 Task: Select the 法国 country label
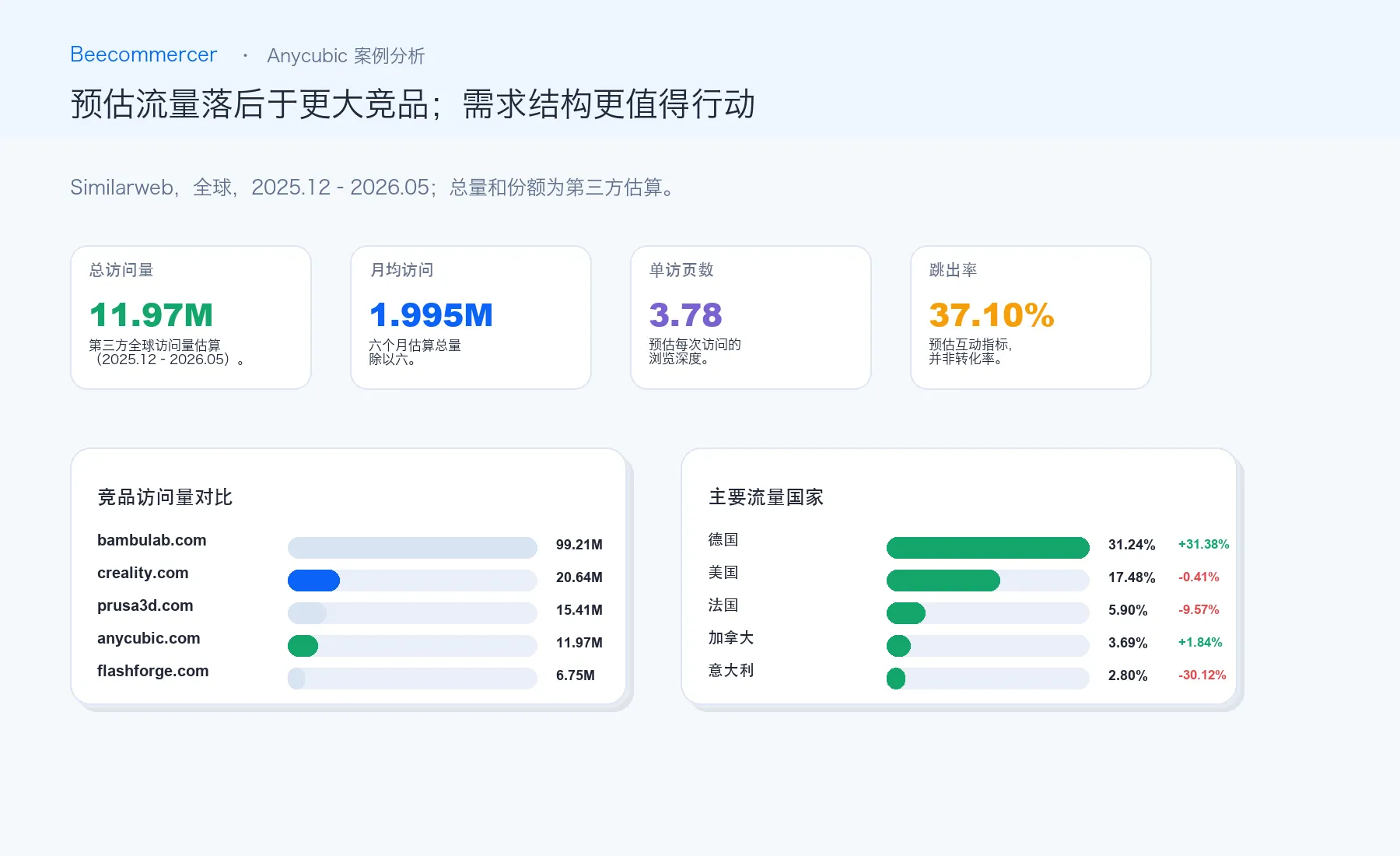pos(723,605)
